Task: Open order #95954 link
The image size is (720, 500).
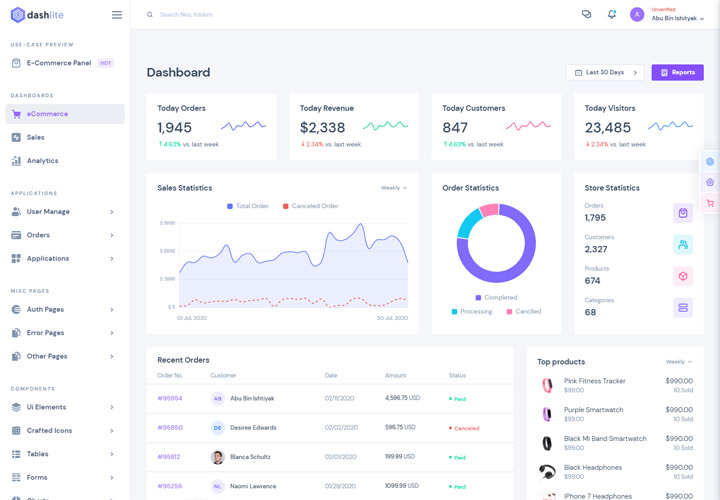Action: pos(169,398)
